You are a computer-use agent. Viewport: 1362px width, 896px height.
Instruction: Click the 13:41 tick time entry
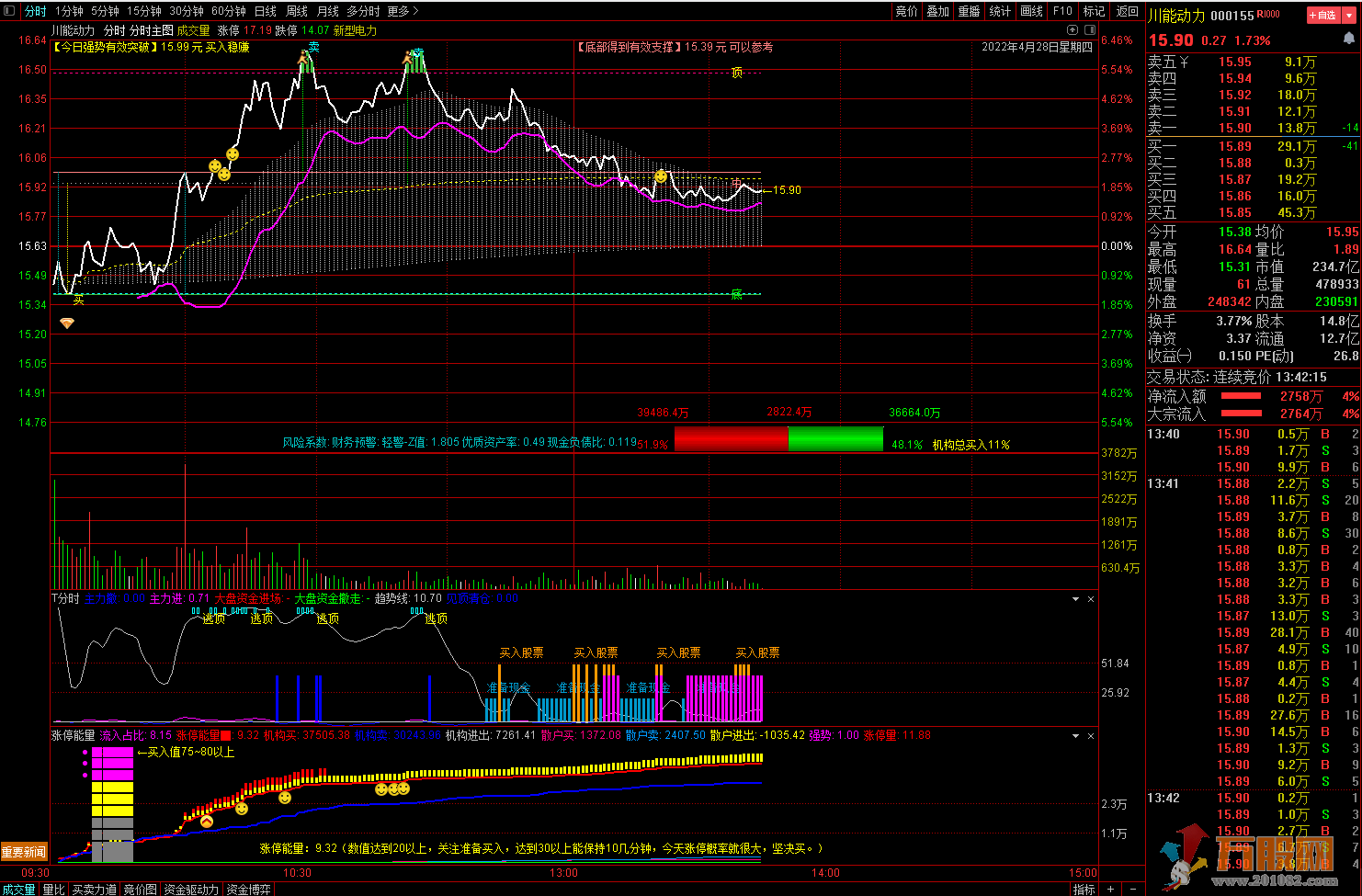point(1163,483)
